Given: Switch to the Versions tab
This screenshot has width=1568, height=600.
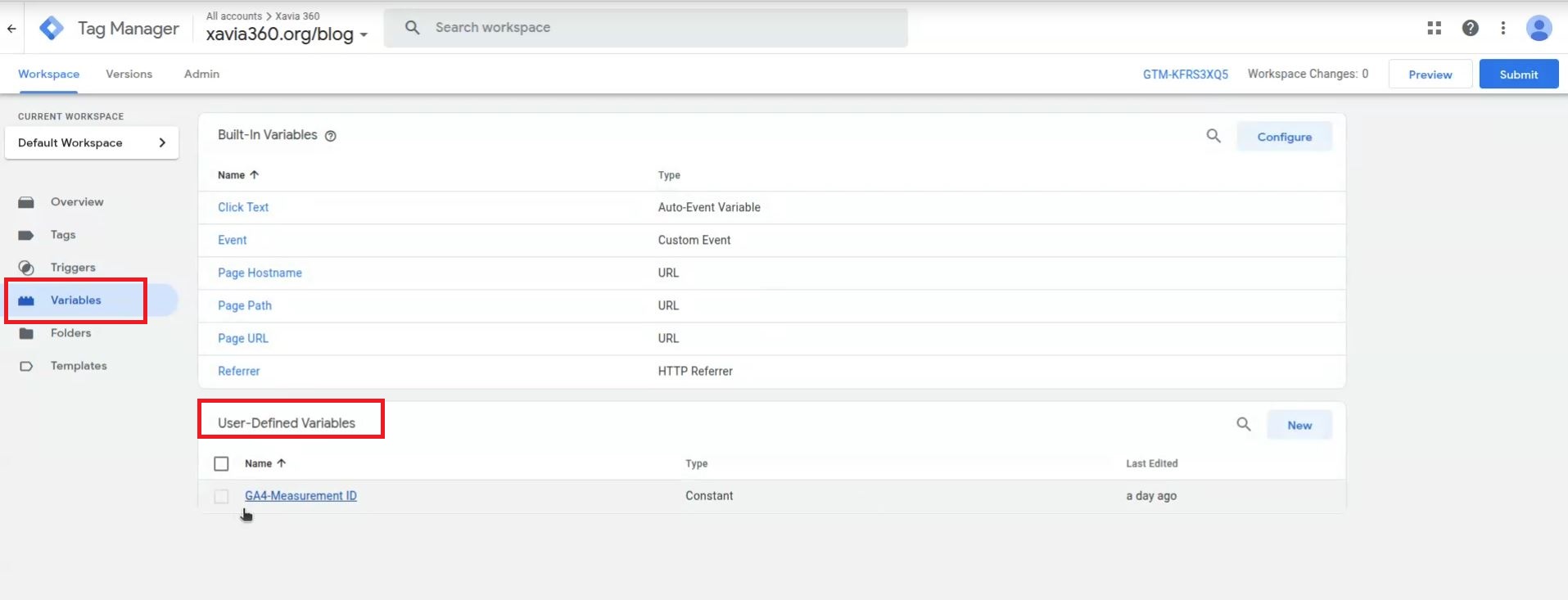Looking at the screenshot, I should point(129,74).
